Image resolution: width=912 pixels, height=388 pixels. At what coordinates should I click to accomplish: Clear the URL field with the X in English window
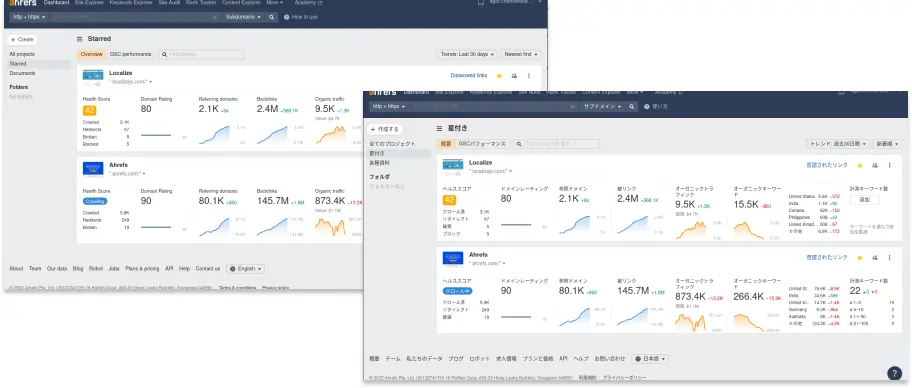214,17
